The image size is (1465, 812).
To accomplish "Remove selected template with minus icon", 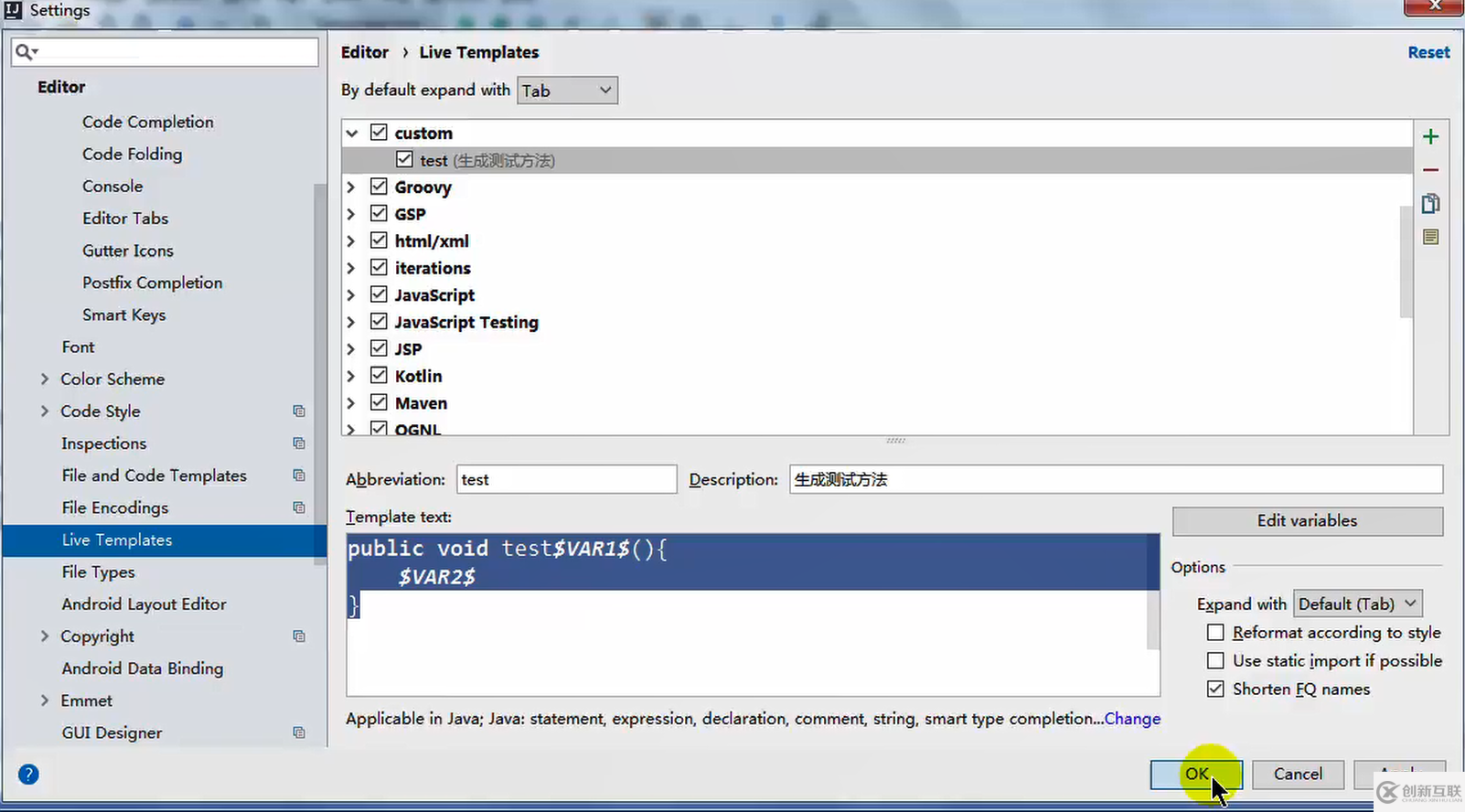I will pyautogui.click(x=1431, y=170).
